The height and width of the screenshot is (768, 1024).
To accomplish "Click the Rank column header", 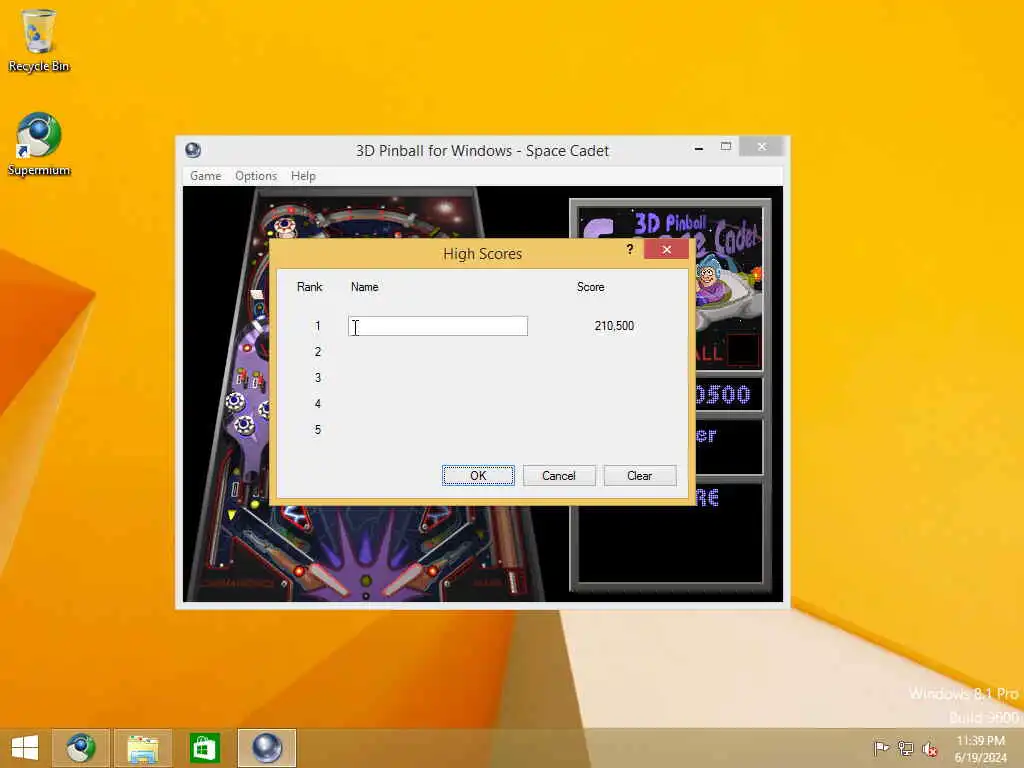I will click(310, 287).
